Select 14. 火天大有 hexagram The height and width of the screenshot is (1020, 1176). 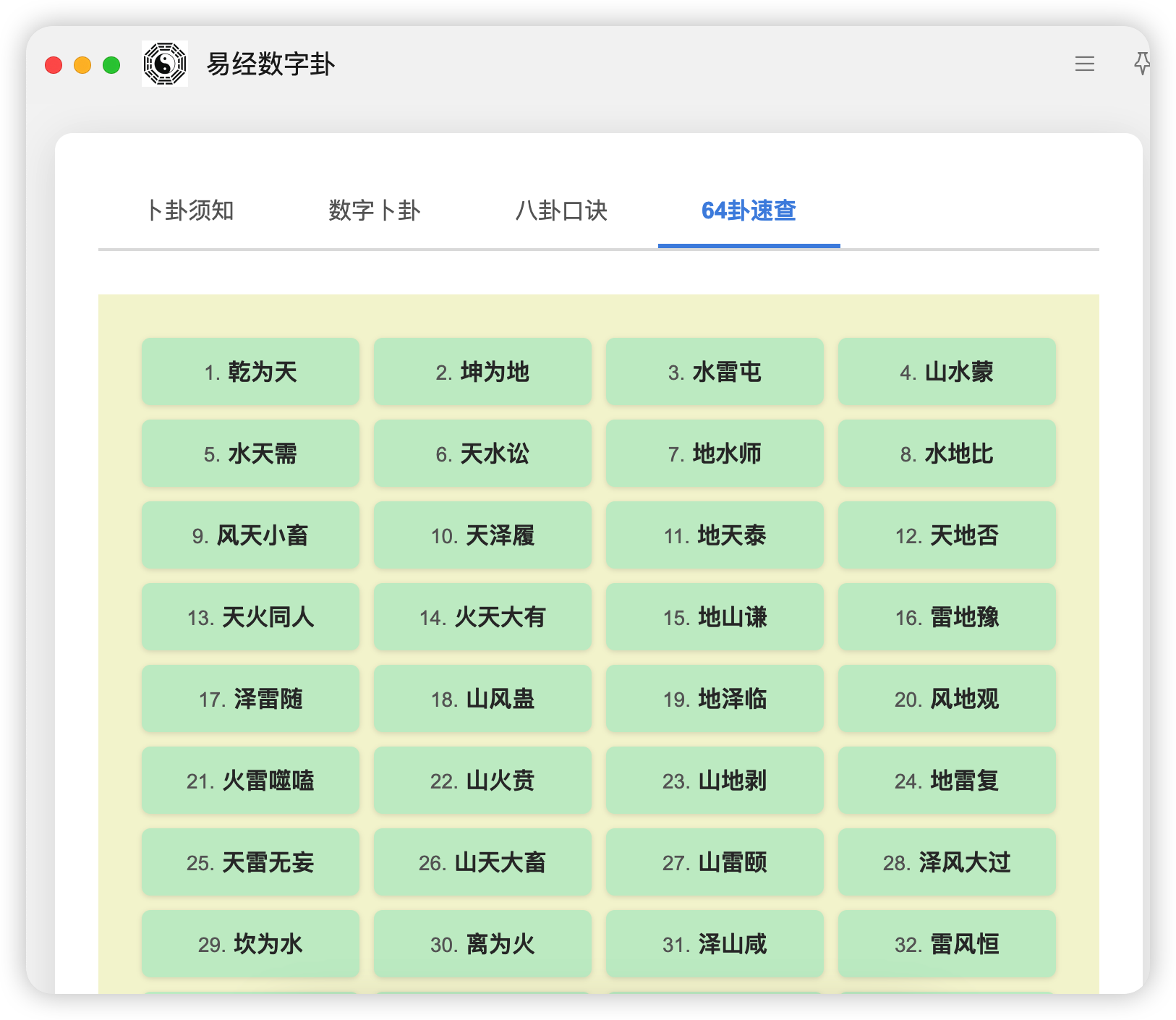482,617
